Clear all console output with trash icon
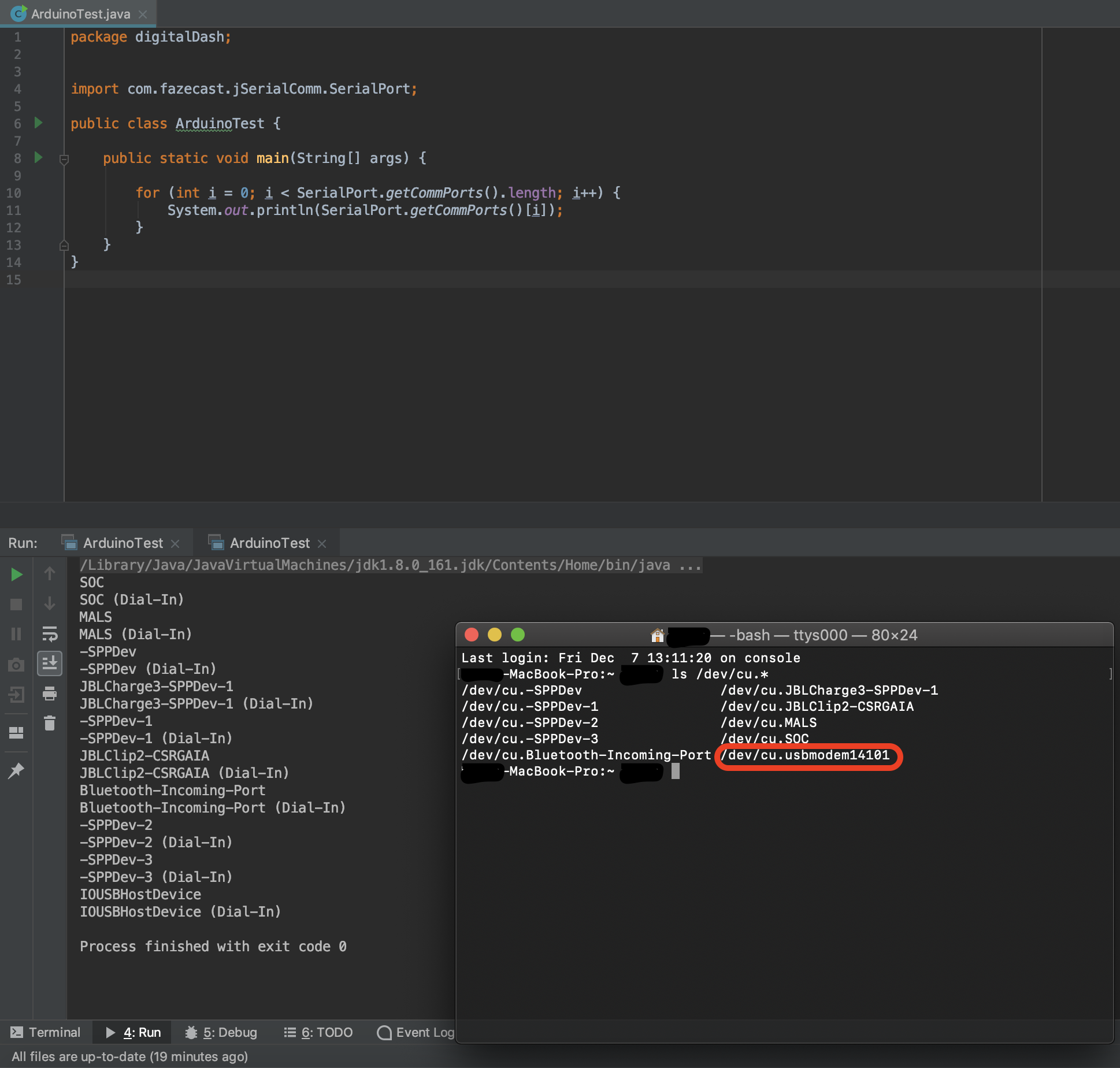The height and width of the screenshot is (1068, 1120). point(50,724)
